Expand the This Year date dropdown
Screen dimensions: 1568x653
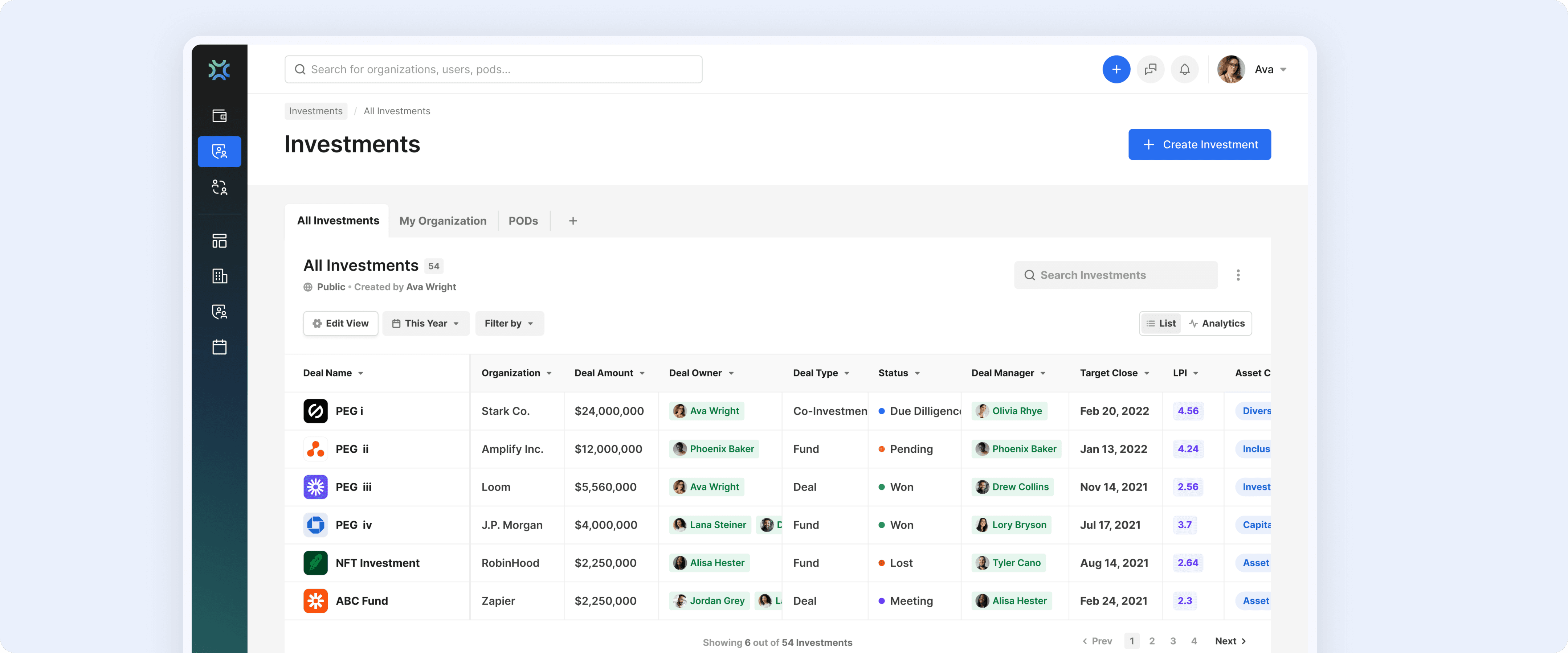425,323
